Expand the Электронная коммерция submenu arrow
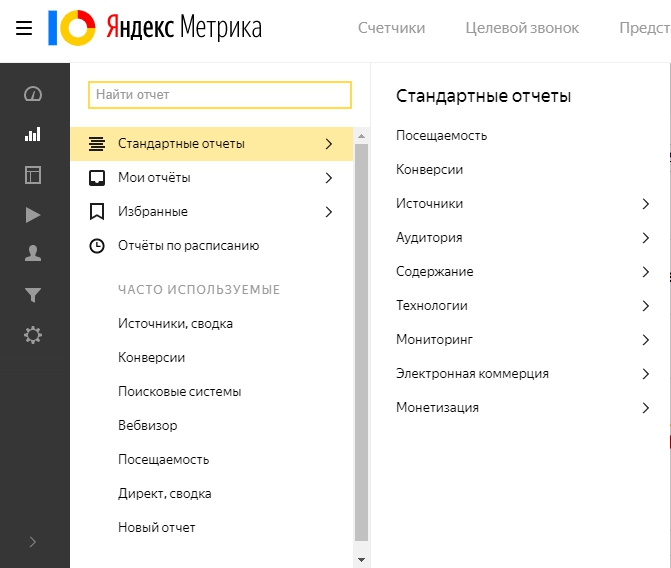The width and height of the screenshot is (671, 568). (x=646, y=374)
